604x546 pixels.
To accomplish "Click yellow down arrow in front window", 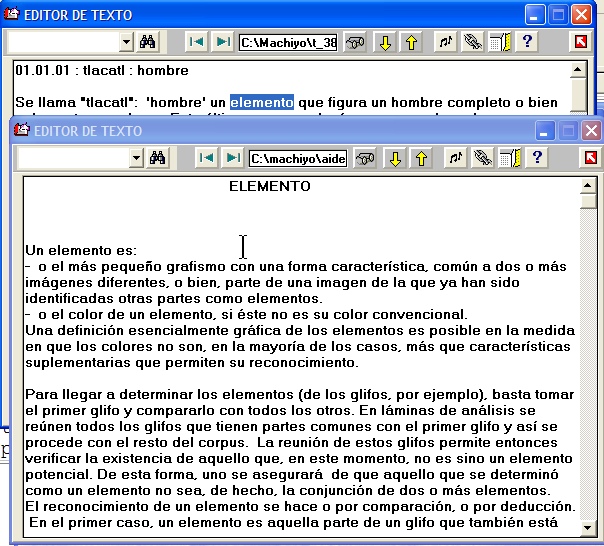I will pyautogui.click(x=395, y=158).
